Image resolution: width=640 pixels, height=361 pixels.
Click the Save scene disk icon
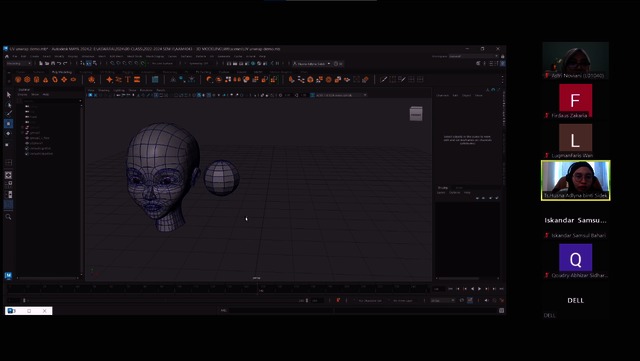(x=53, y=64)
